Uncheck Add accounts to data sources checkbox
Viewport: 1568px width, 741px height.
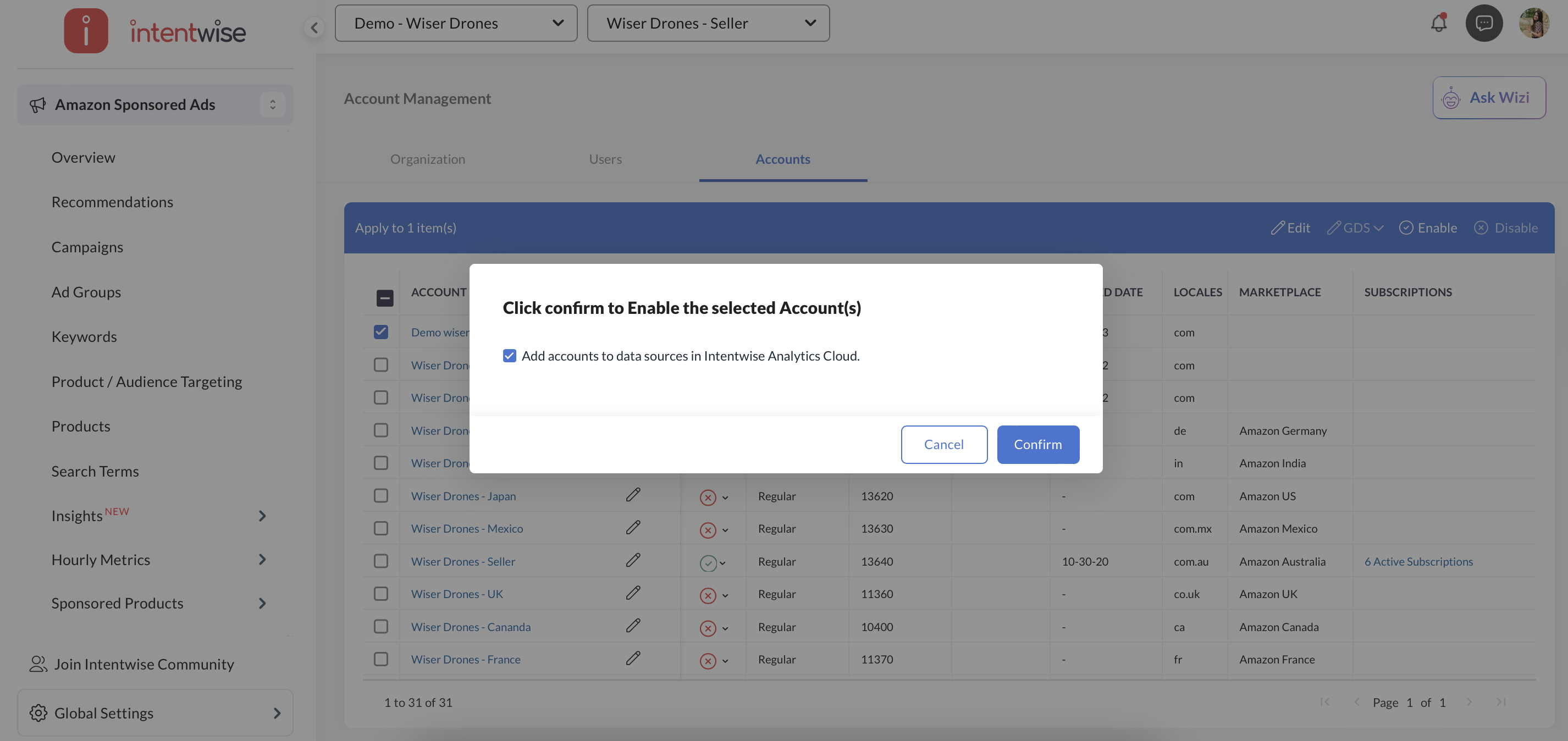510,356
